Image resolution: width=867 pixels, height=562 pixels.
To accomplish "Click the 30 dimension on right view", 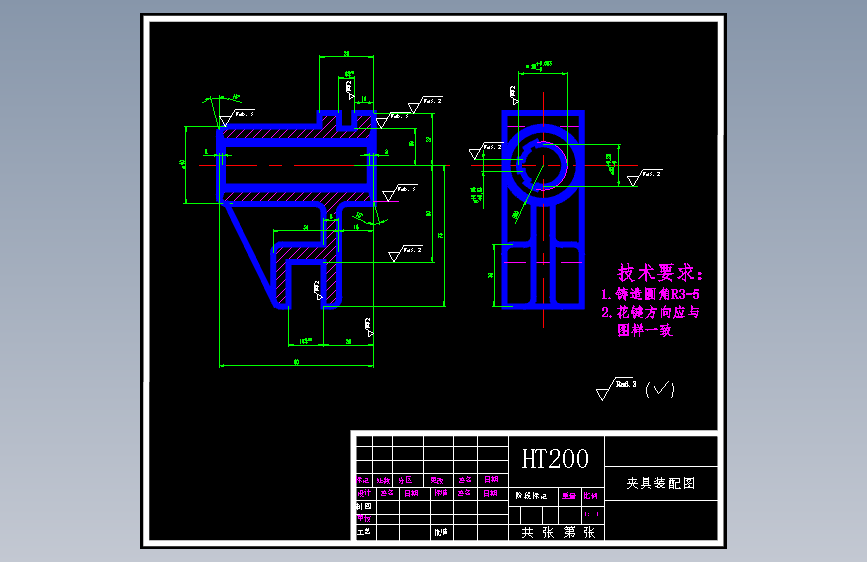I will (x=490, y=275).
